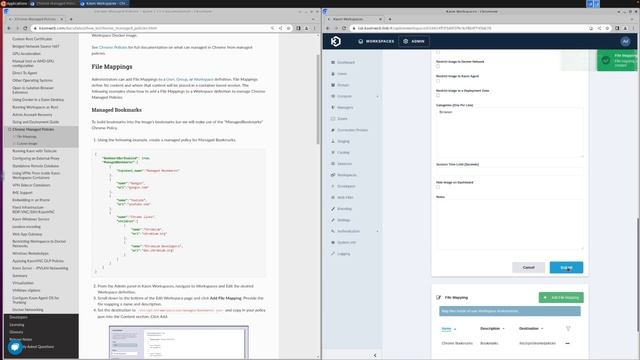Click into the Categories text area
This screenshot has height=360, width=640.
(x=509, y=132)
